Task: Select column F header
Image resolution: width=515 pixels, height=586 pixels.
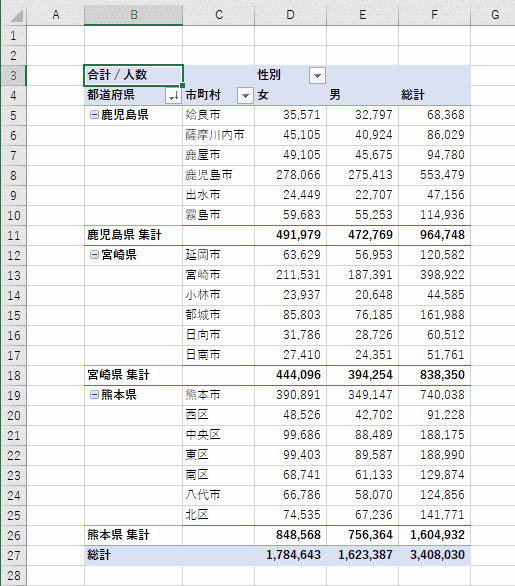Action: [x=434, y=15]
